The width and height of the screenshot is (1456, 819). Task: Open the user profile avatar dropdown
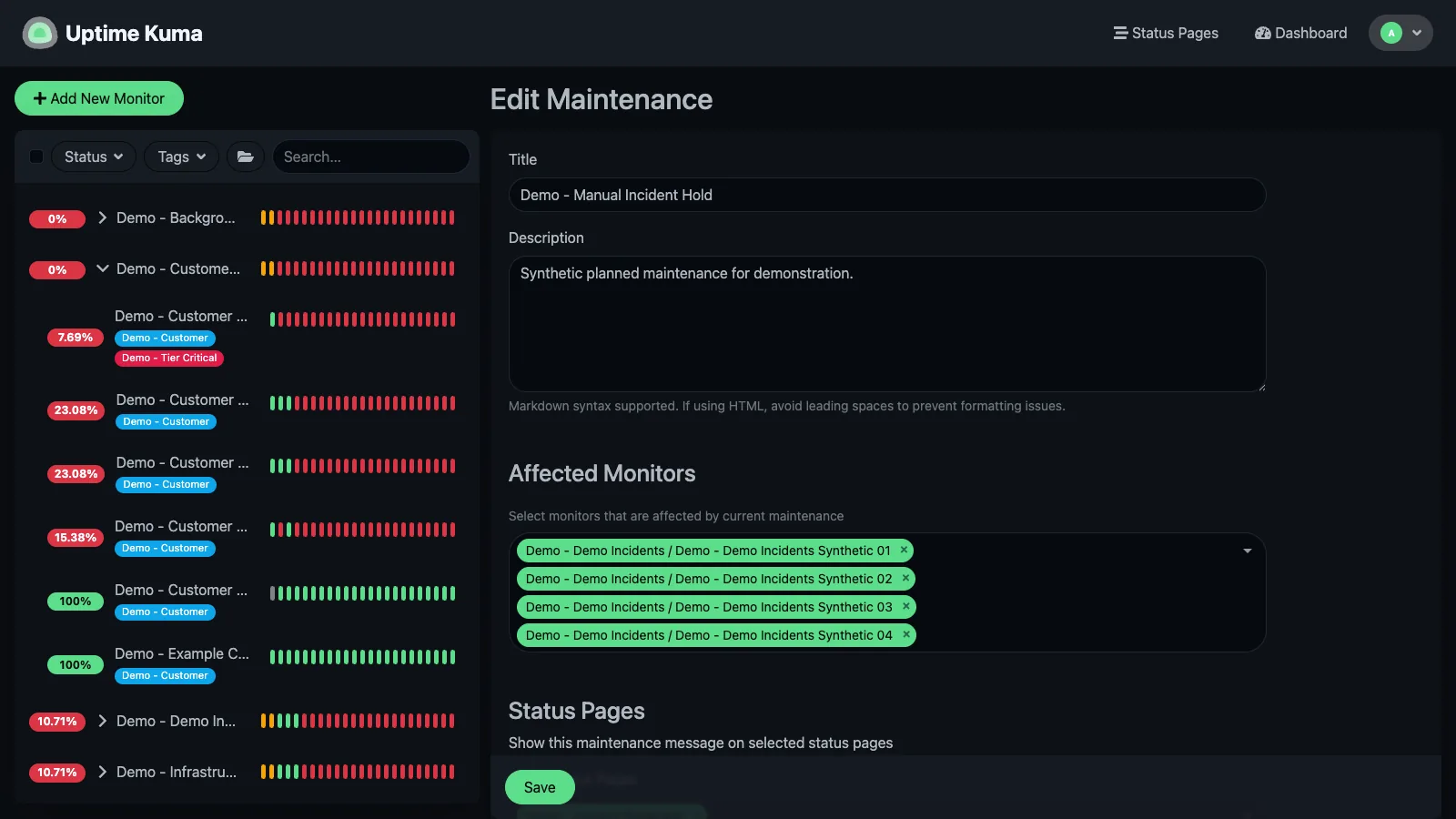1400,33
